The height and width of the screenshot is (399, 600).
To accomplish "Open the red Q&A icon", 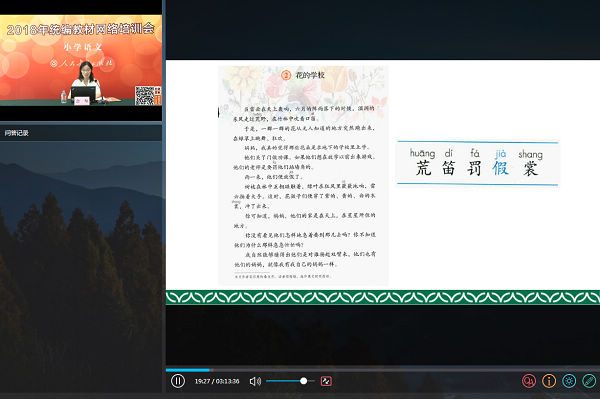I will pyautogui.click(x=529, y=381).
